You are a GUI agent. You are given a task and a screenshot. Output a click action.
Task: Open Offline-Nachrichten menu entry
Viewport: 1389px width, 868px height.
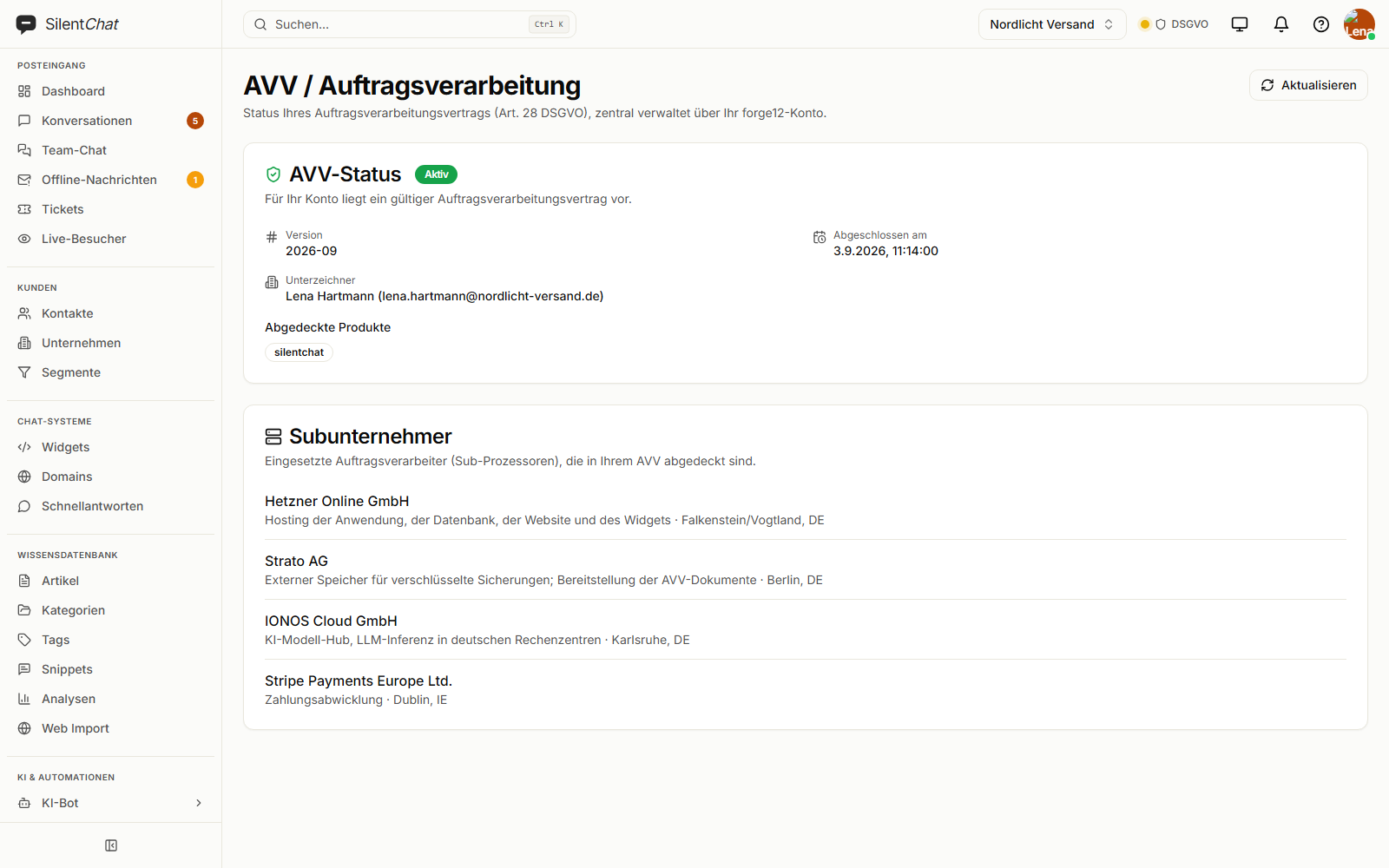[111, 180]
